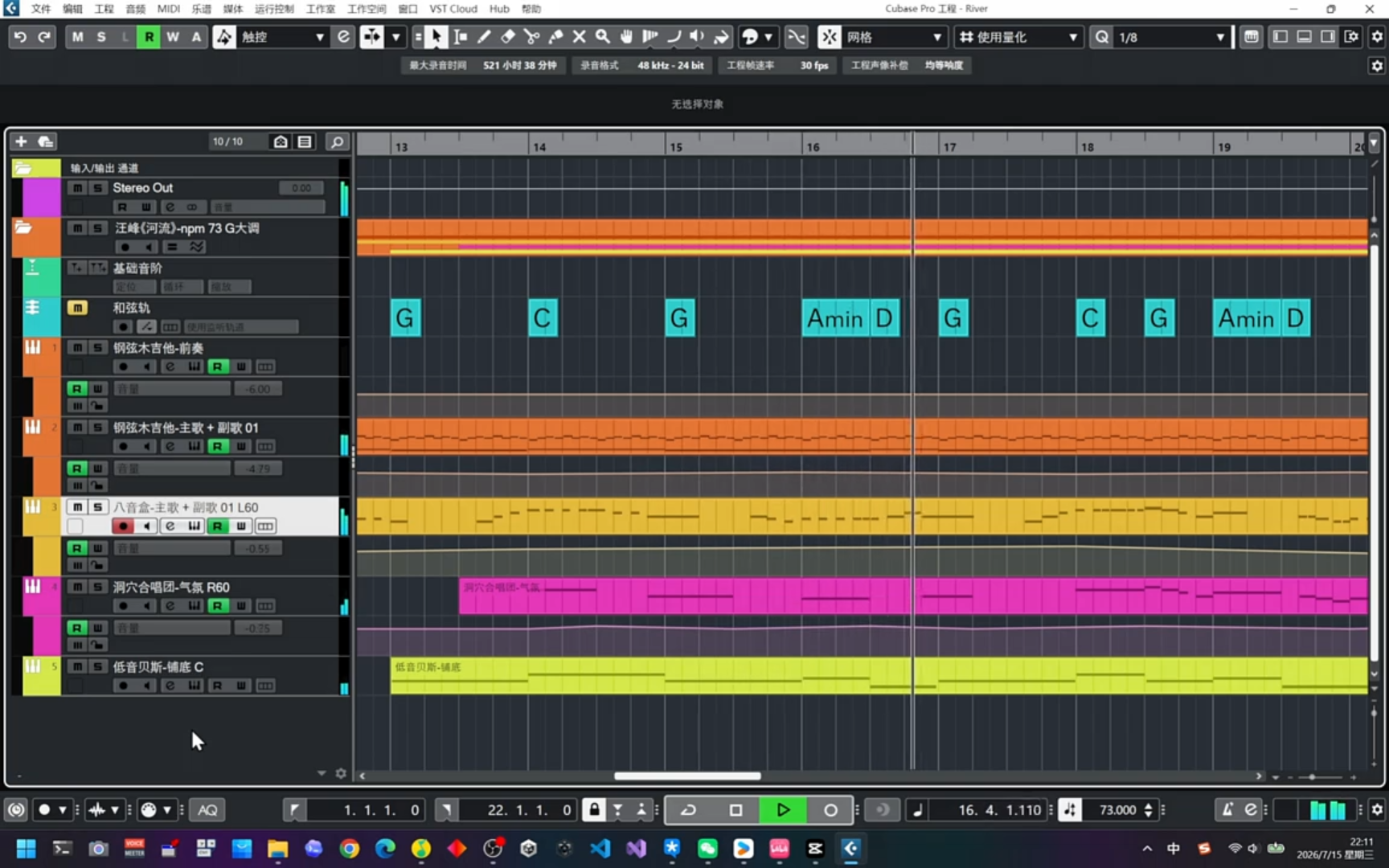Image resolution: width=1389 pixels, height=868 pixels.
Task: Open the 文件 menu
Action: point(40,9)
